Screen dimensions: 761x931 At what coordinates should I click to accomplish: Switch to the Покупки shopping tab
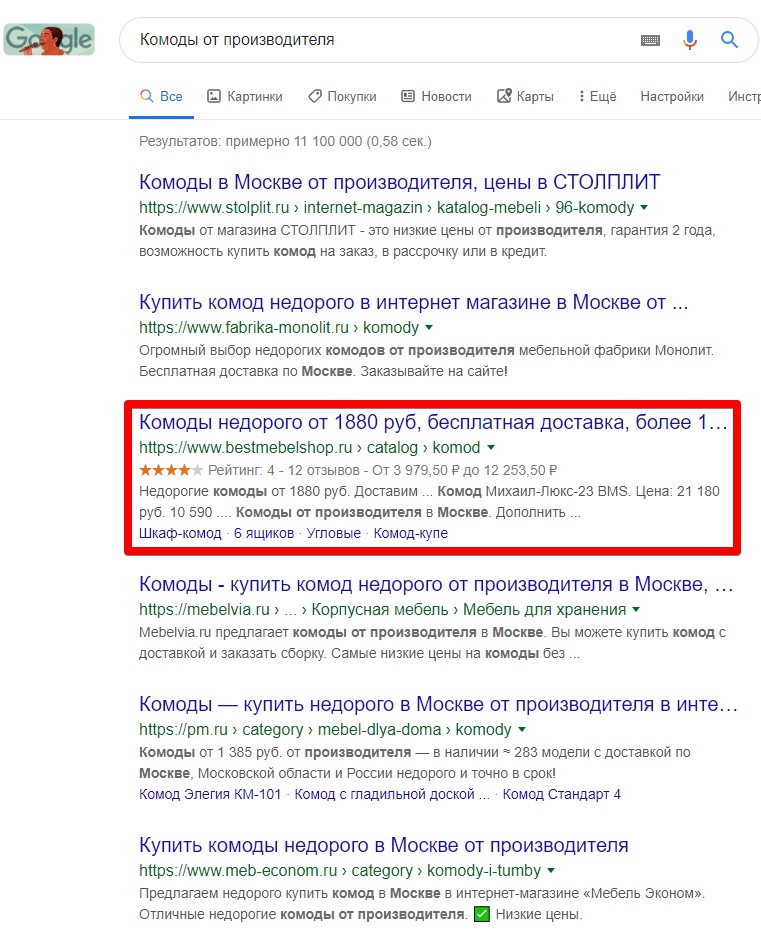click(x=342, y=96)
